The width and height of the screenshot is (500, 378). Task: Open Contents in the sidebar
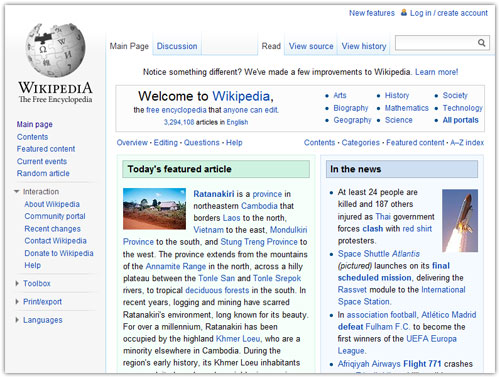point(32,137)
